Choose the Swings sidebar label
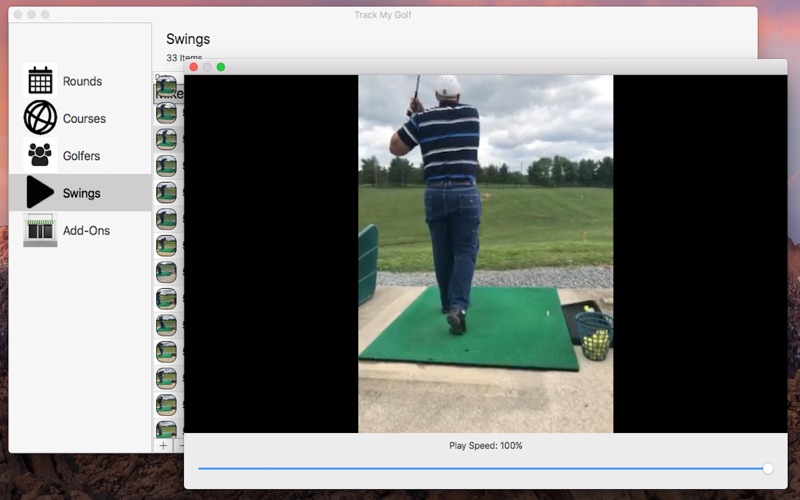Image resolution: width=800 pixels, height=500 pixels. tap(82, 193)
